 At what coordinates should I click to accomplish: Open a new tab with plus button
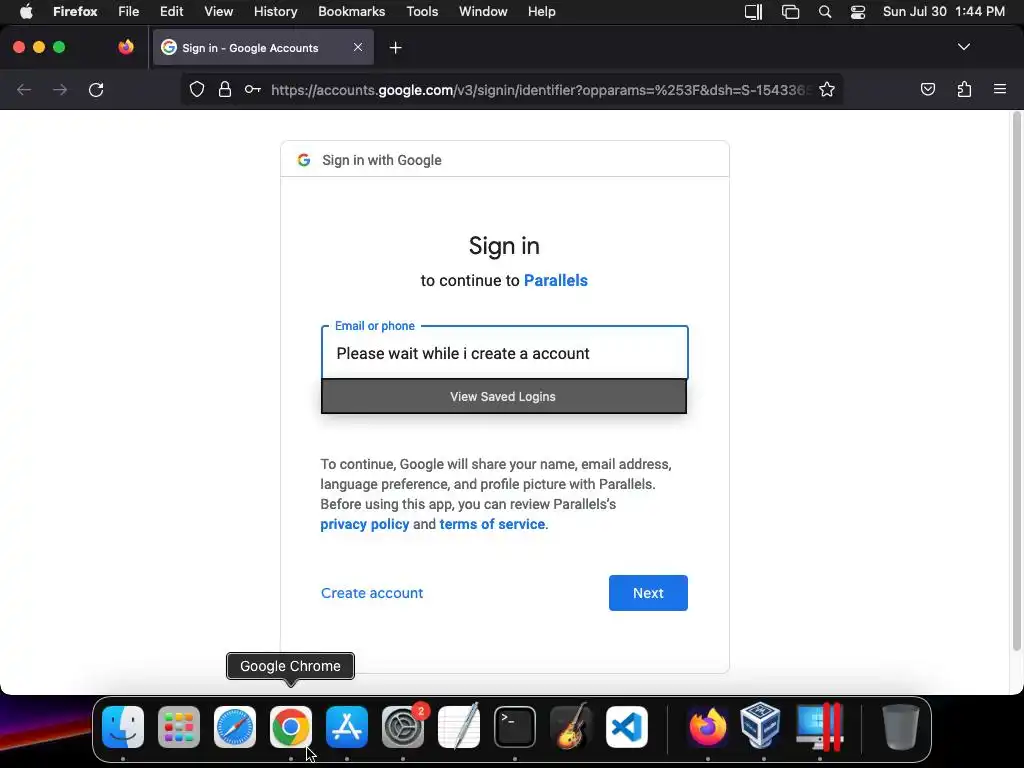(x=395, y=48)
